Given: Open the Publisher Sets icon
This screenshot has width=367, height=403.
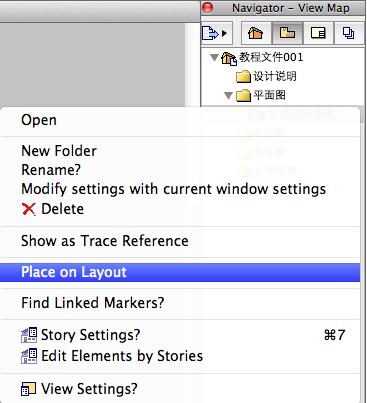Looking at the screenshot, I should (x=349, y=33).
